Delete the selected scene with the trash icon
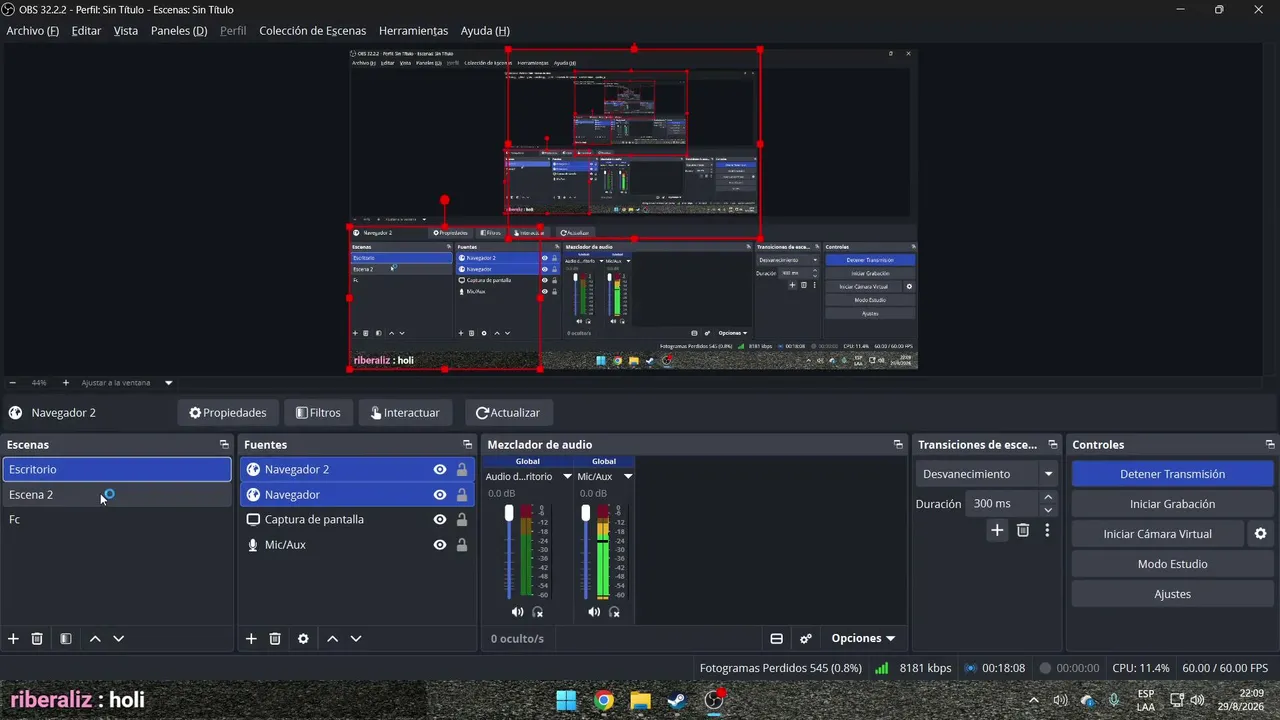The width and height of the screenshot is (1280, 720). click(37, 639)
